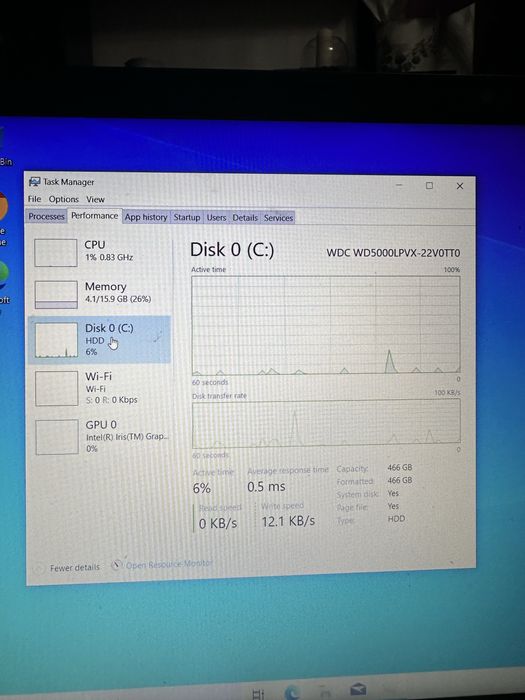The height and width of the screenshot is (700, 525).
Task: Switch to the Processes tab
Action: (x=46, y=216)
